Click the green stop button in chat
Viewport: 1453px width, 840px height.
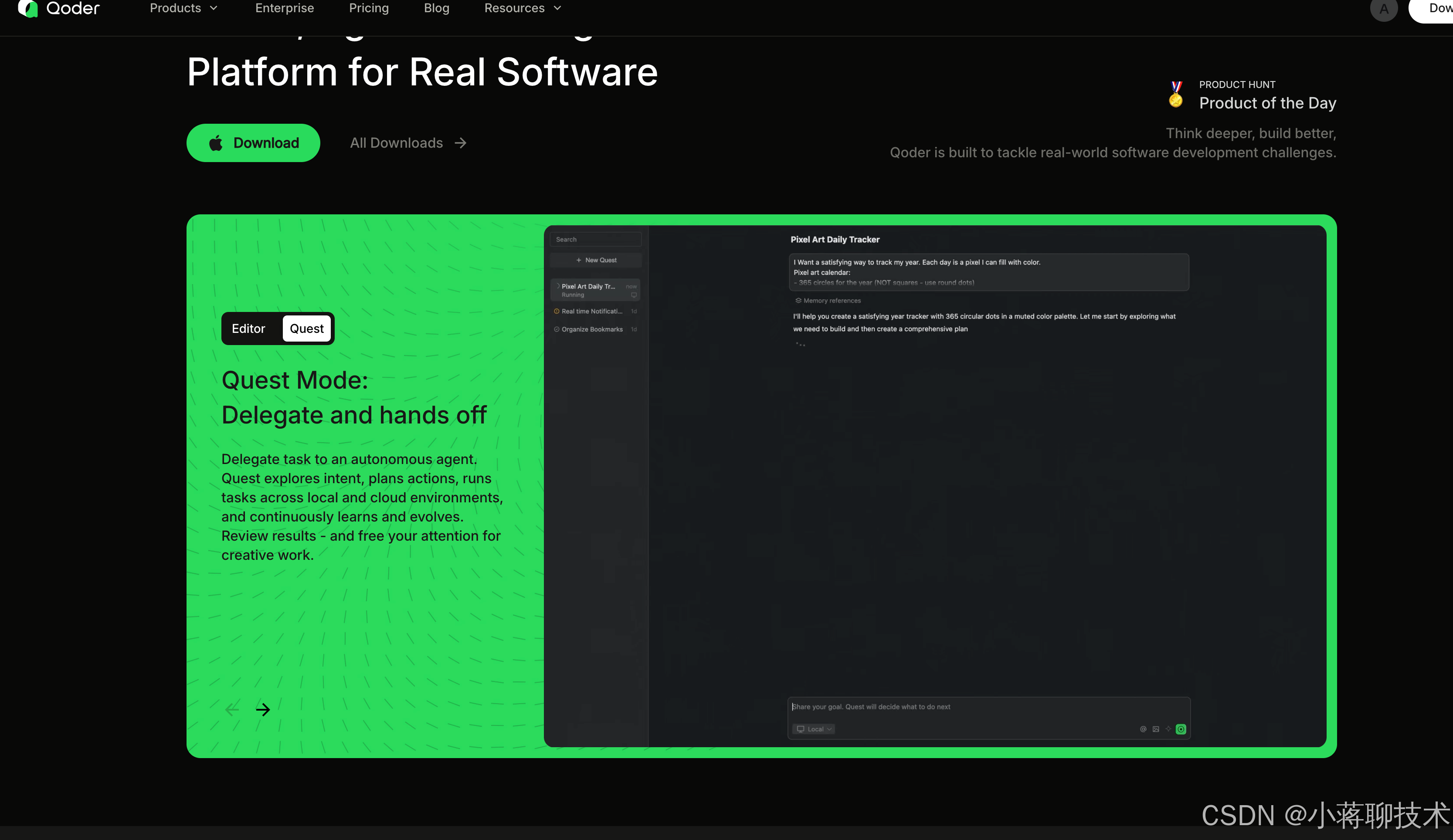1181,729
